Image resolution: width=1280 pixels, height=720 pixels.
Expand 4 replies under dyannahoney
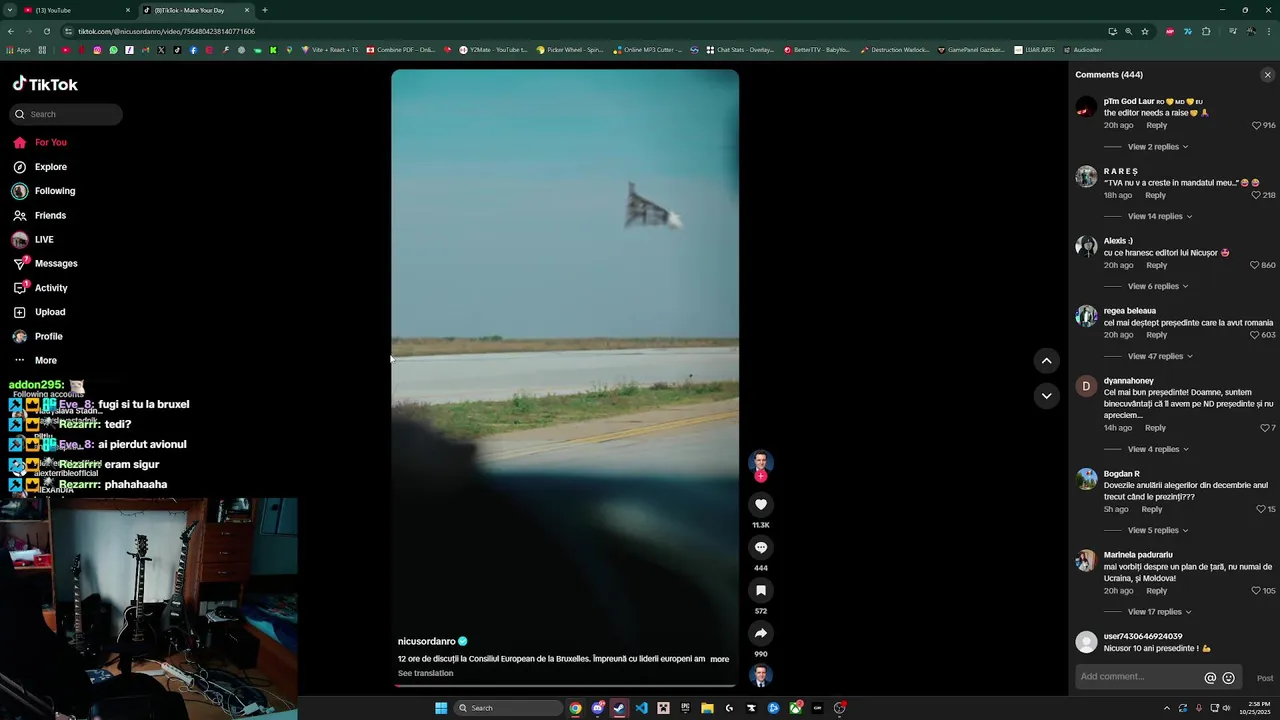point(1158,450)
